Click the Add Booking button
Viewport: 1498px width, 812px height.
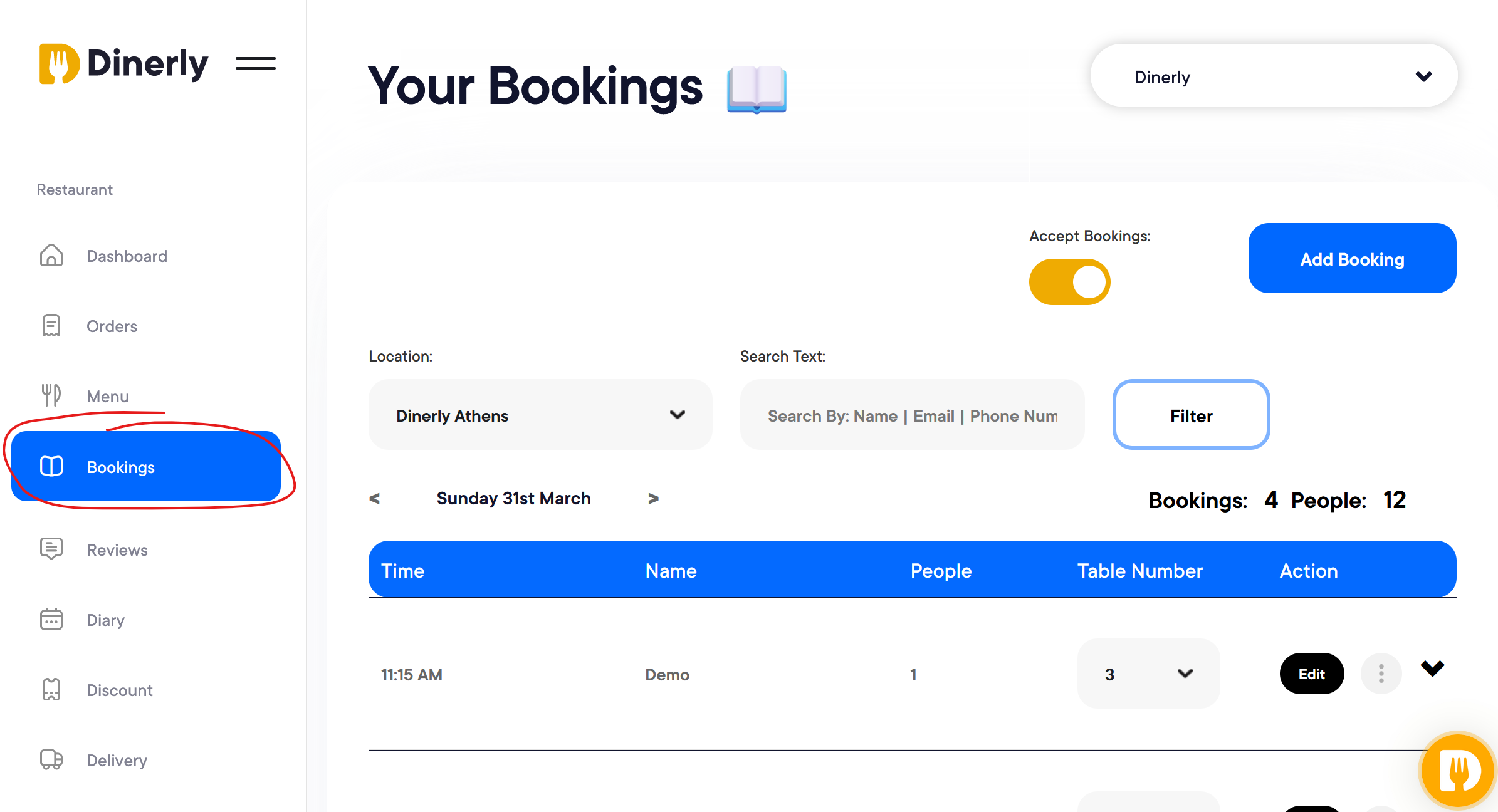tap(1352, 258)
